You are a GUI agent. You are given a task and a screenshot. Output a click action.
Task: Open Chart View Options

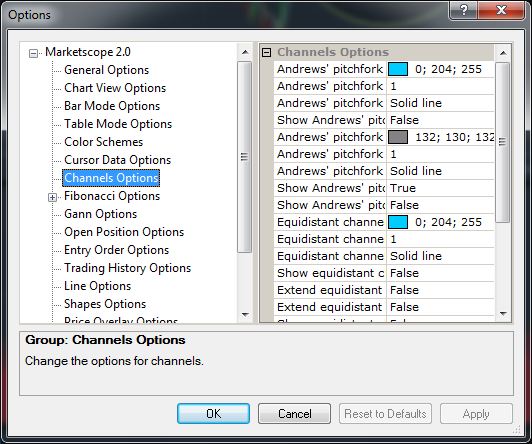115,88
